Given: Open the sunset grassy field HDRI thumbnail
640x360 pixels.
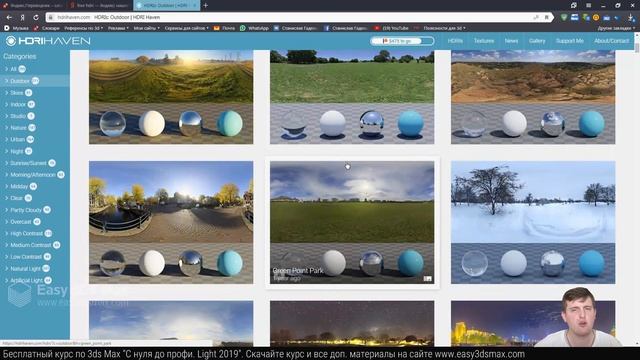Looking at the screenshot, I should 171,97.
